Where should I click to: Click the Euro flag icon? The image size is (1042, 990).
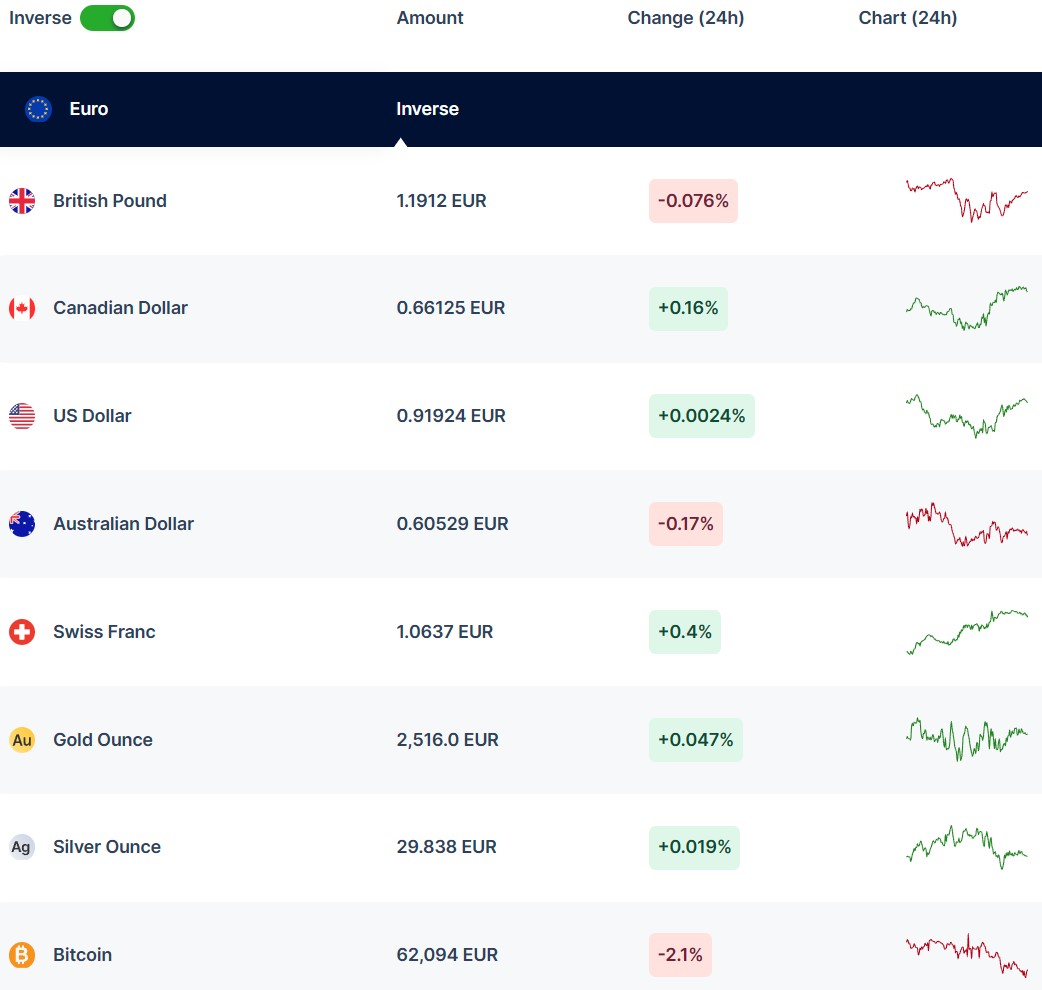click(x=38, y=109)
